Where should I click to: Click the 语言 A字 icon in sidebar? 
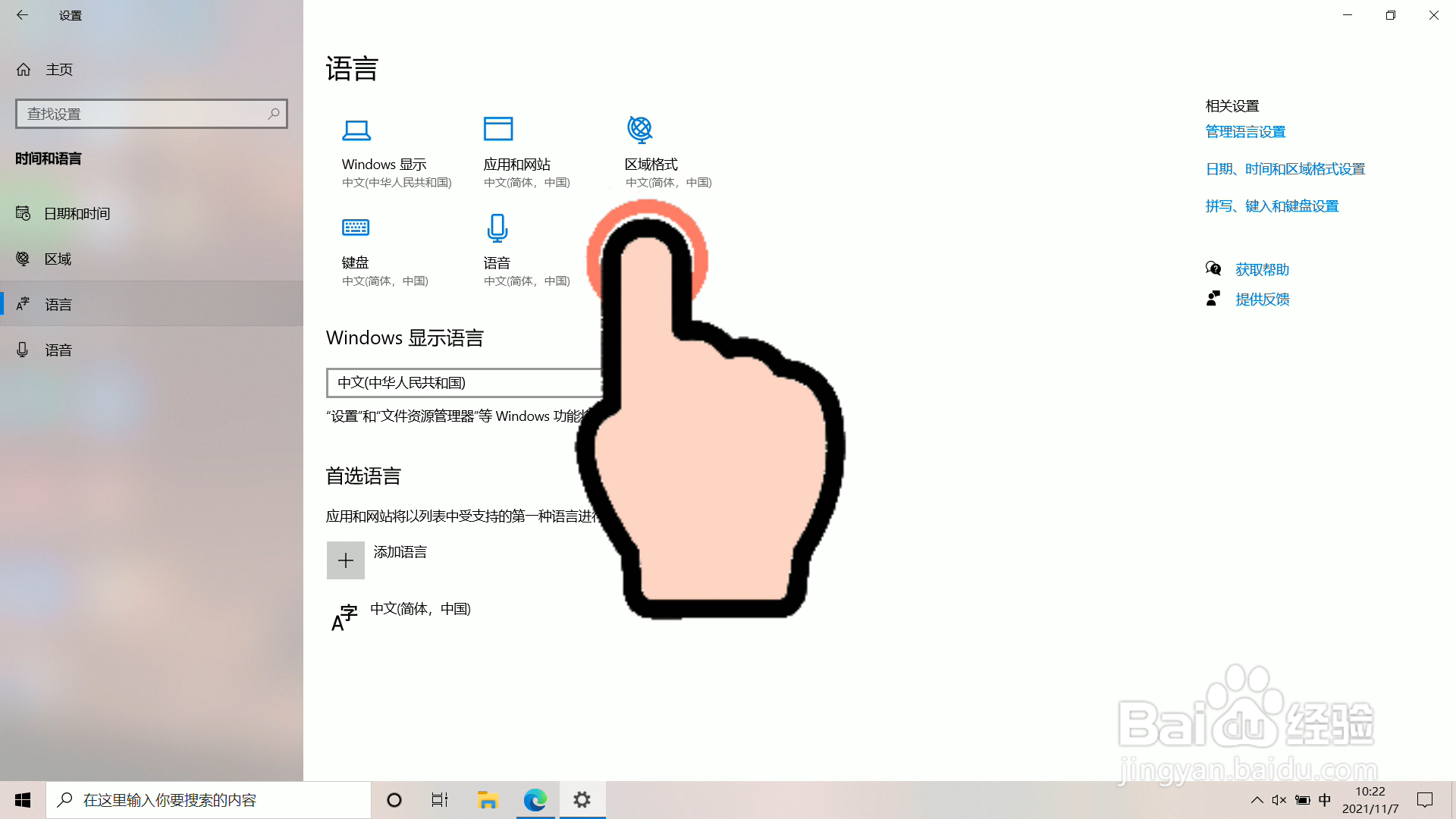[x=23, y=304]
